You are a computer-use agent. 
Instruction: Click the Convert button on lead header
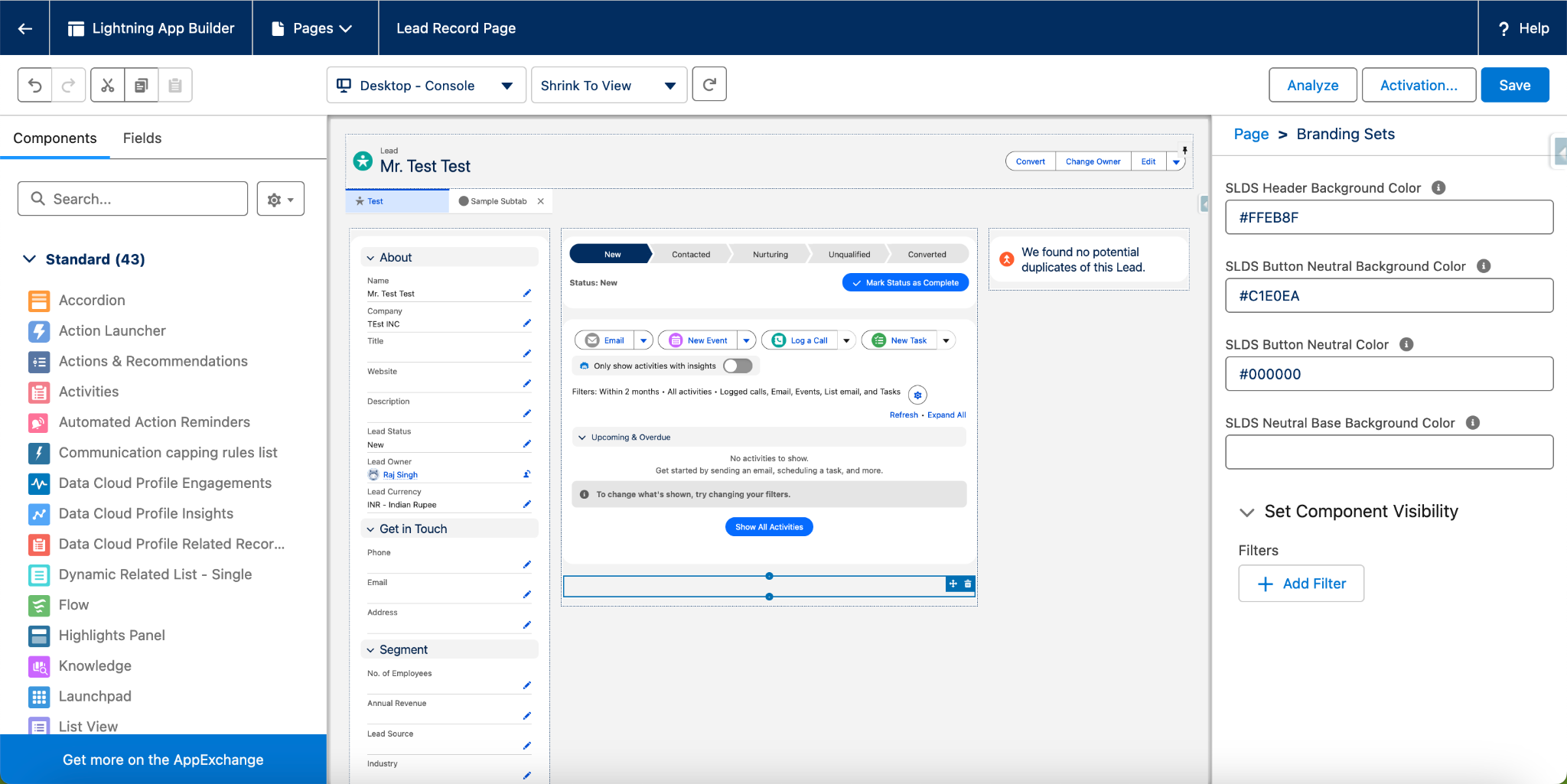pyautogui.click(x=1031, y=161)
